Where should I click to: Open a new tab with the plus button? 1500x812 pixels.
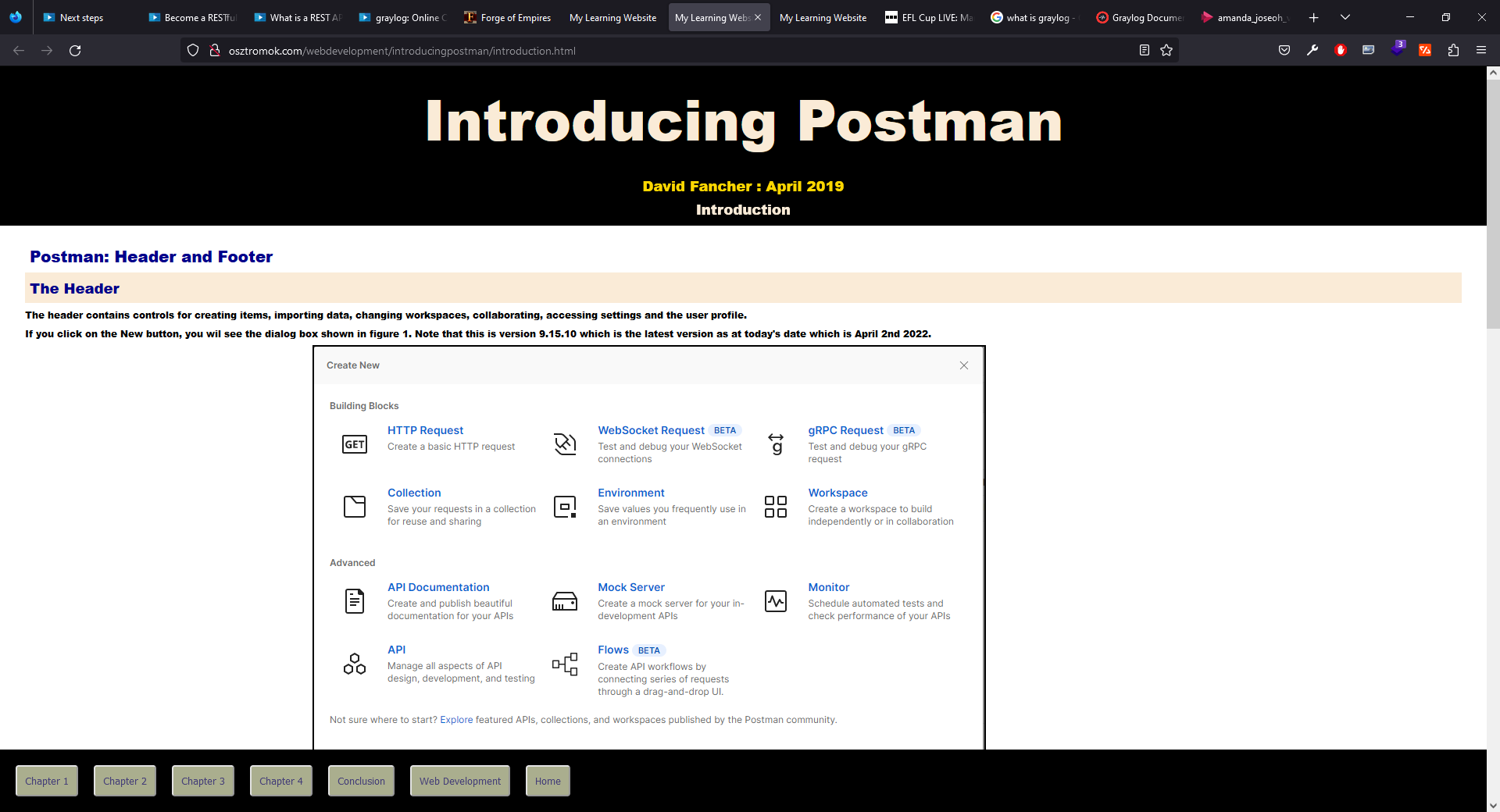pos(1314,17)
